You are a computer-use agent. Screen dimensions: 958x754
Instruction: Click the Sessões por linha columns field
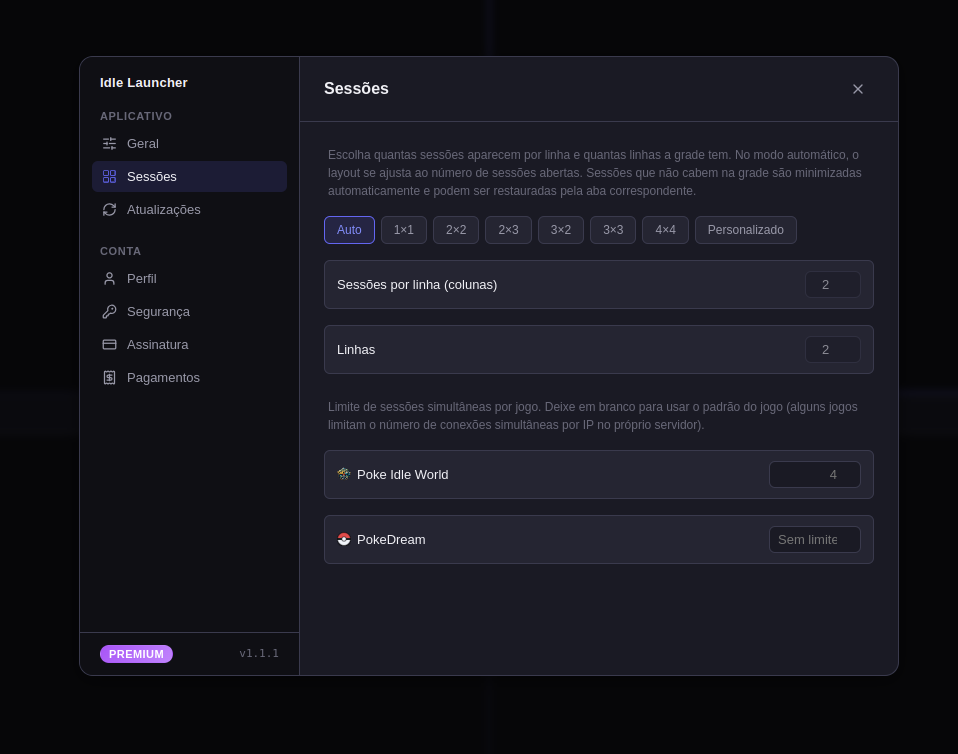[x=833, y=285]
